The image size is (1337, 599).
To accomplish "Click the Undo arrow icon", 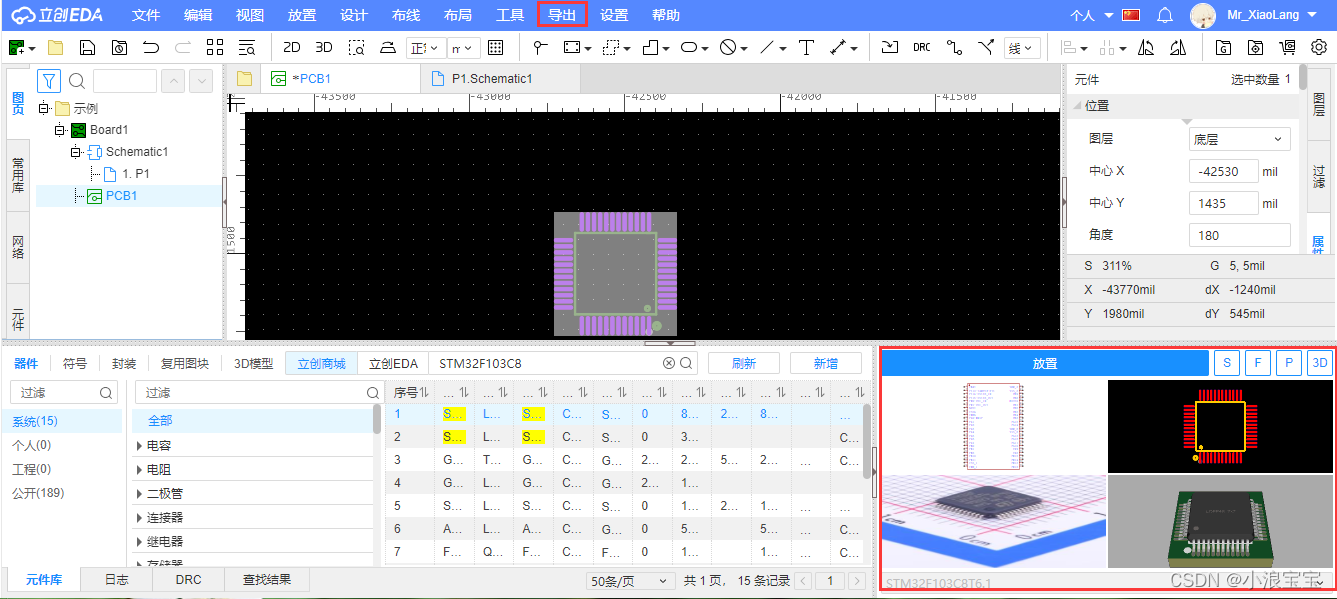I will pyautogui.click(x=151, y=48).
